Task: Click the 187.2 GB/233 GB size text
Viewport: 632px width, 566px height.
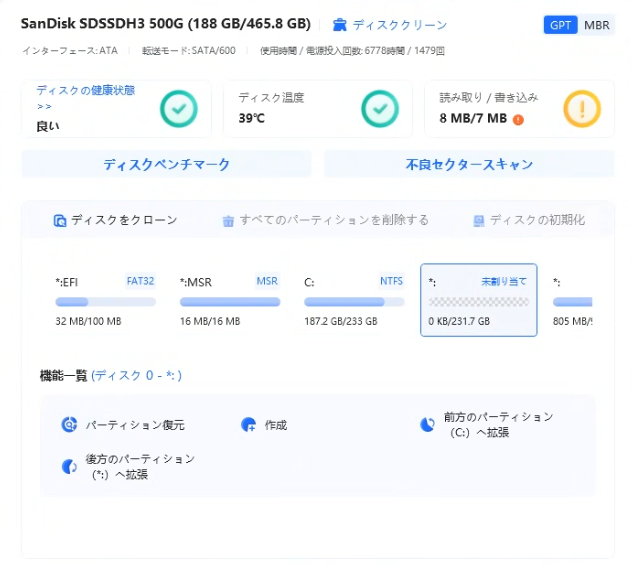Action: pos(341,321)
